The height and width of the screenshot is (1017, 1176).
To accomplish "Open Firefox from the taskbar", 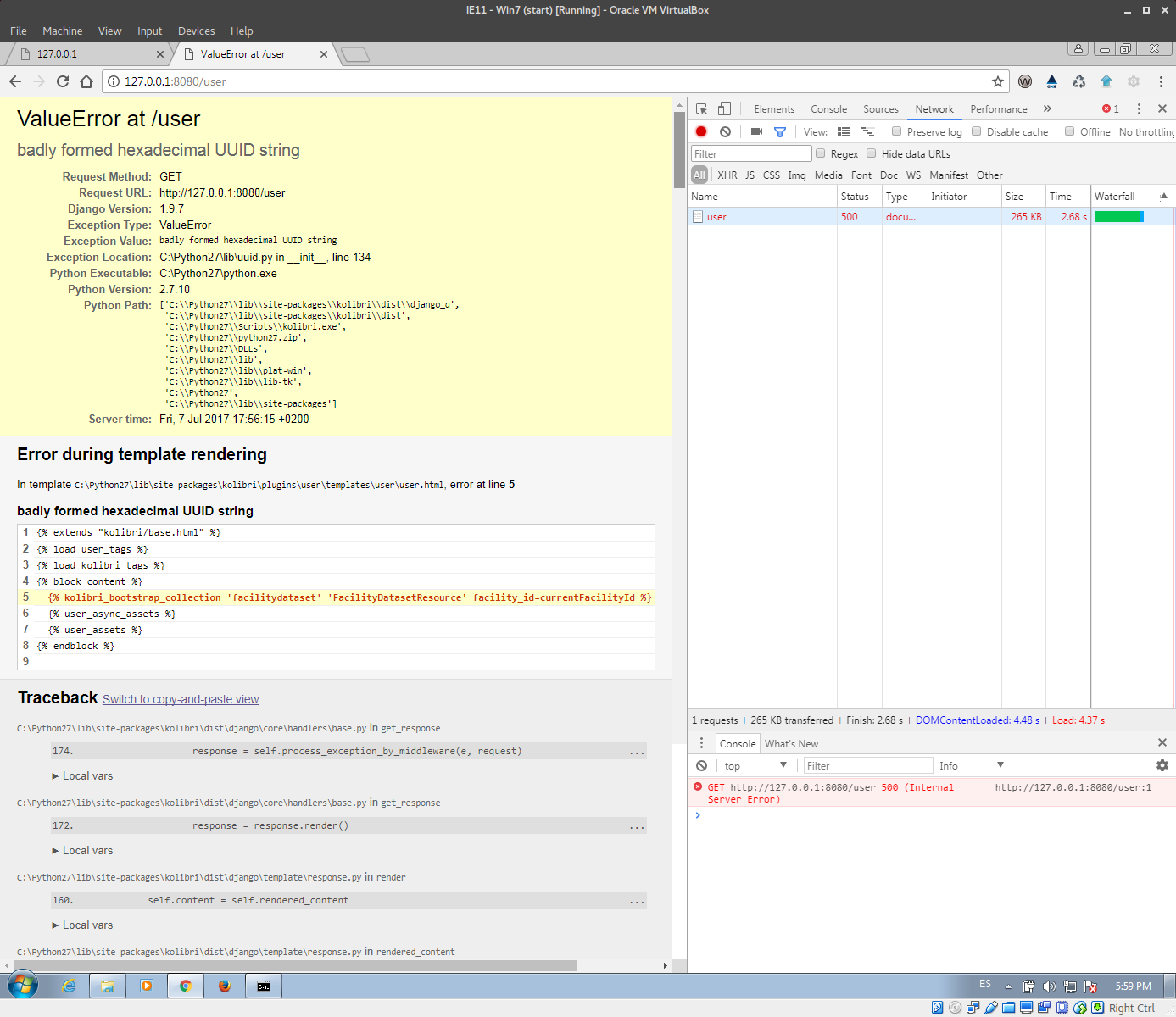I will [225, 986].
